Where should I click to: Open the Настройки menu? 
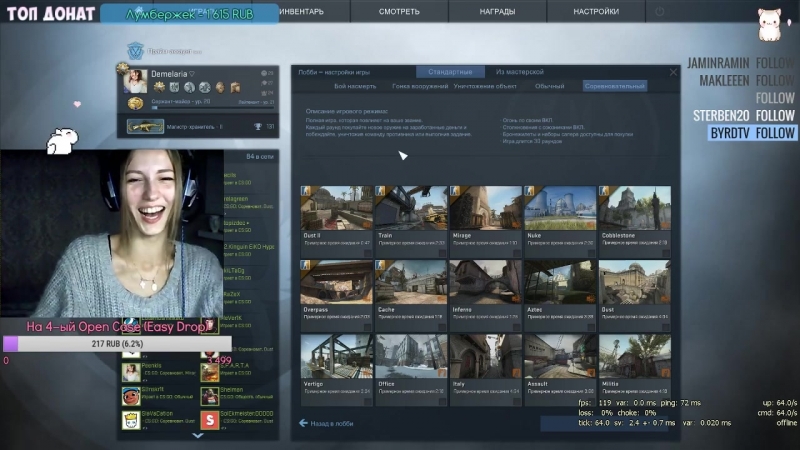coord(596,11)
